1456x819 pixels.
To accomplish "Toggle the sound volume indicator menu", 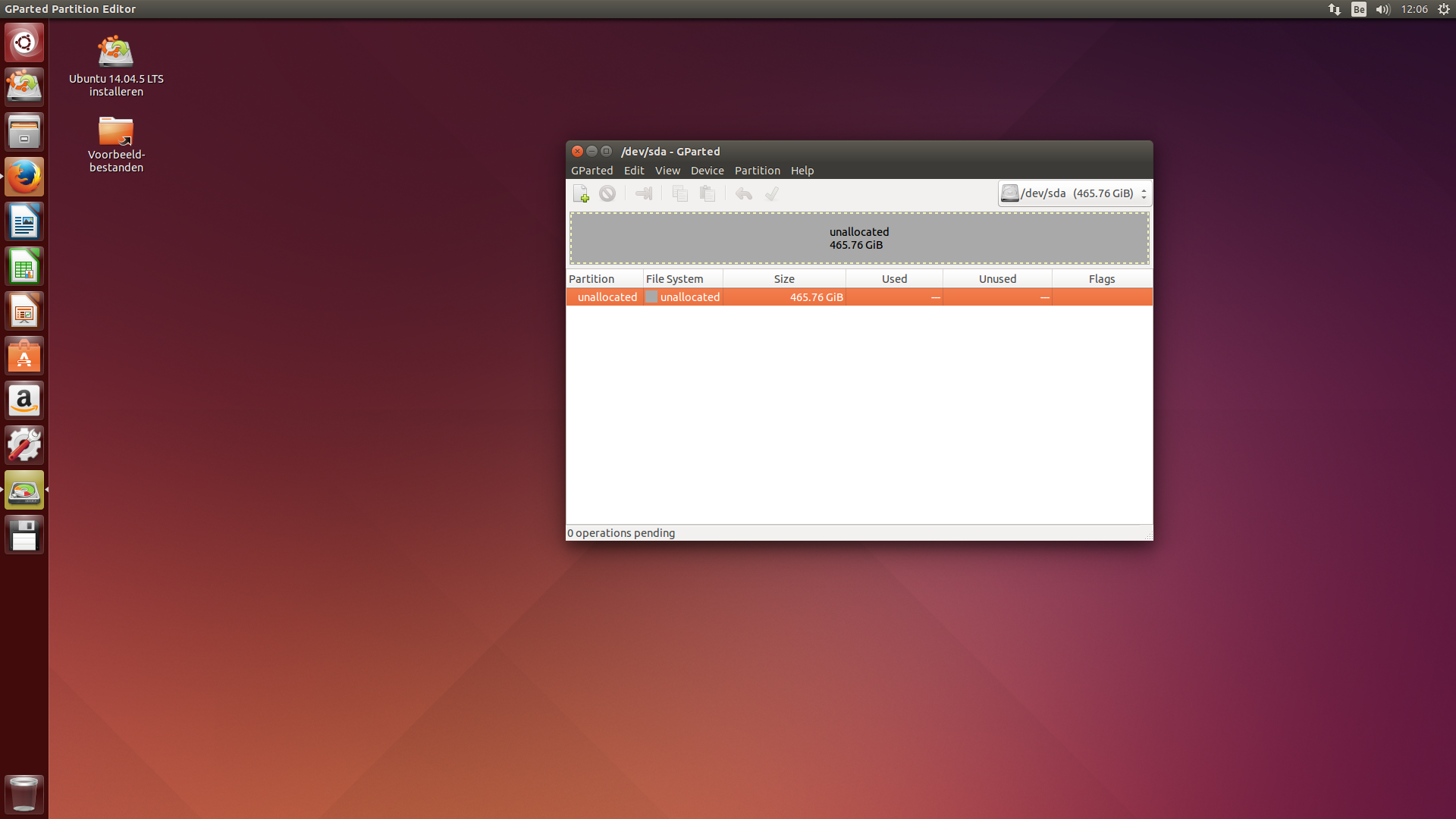I will tap(1382, 9).
